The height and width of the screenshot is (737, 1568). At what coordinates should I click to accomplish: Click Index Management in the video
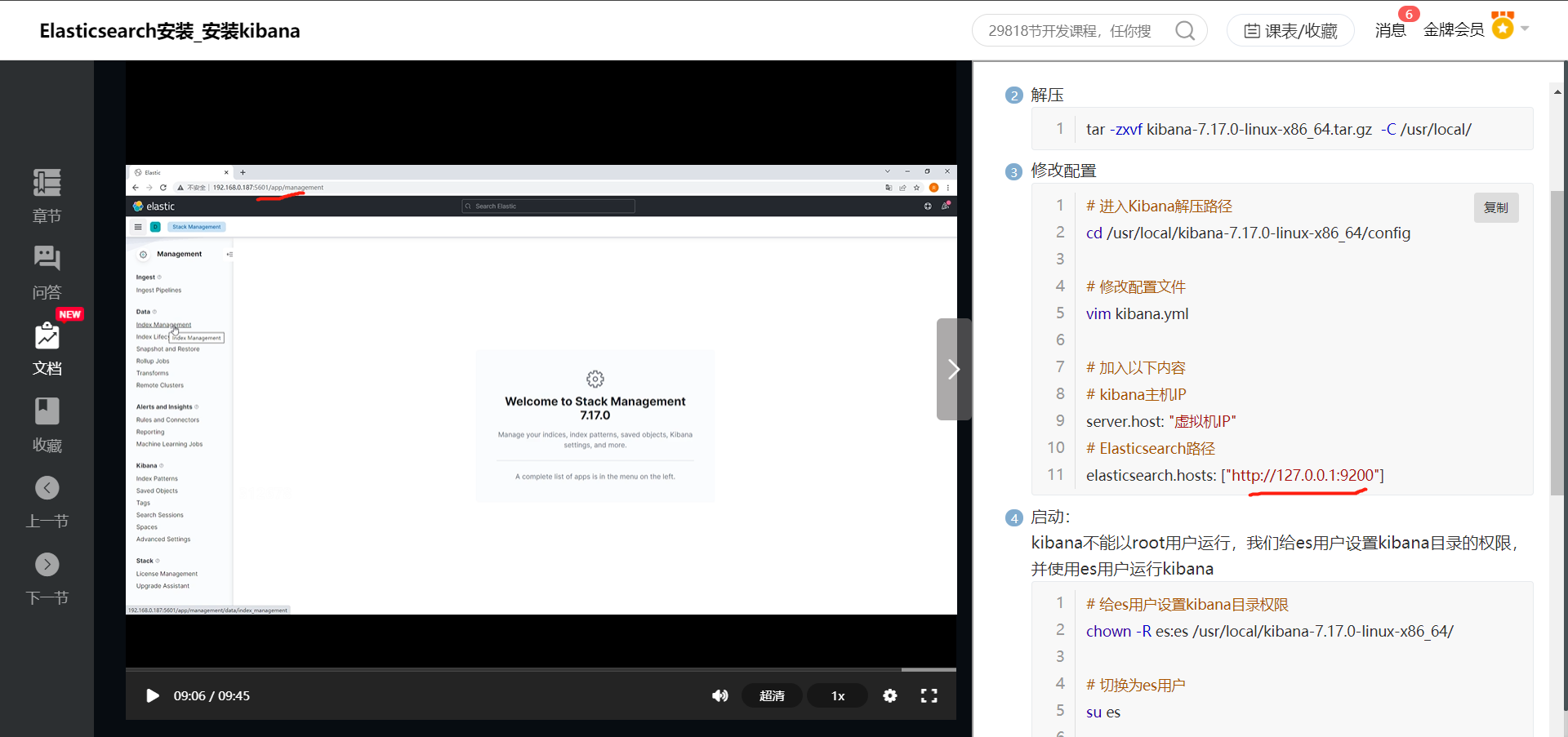[x=163, y=325]
